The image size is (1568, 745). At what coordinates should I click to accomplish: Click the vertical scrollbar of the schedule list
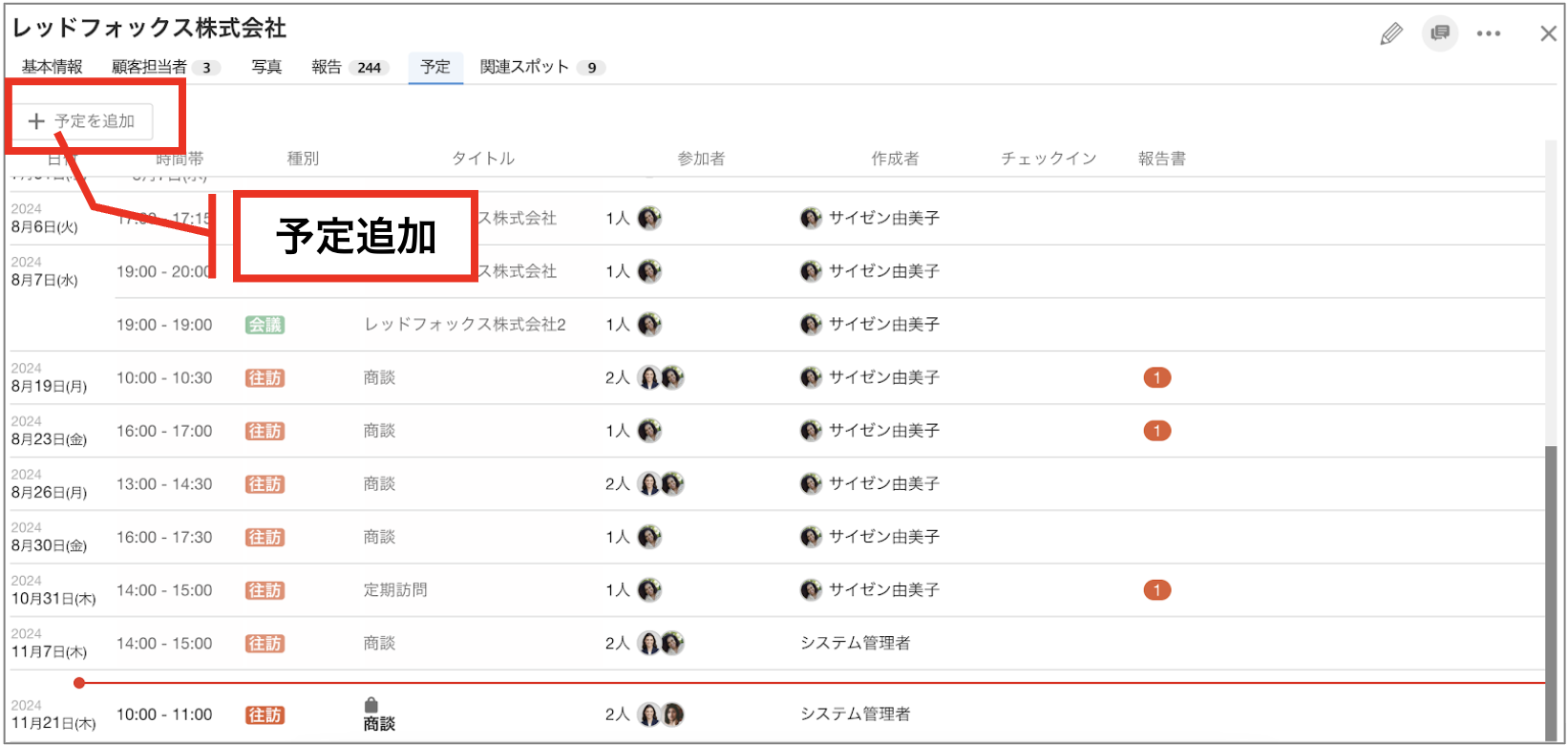pyautogui.click(x=1551, y=592)
